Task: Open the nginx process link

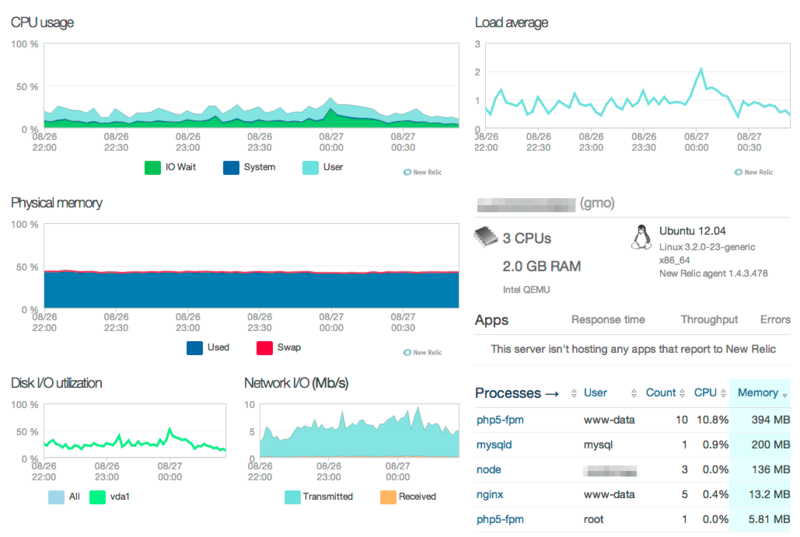Action: (x=490, y=495)
